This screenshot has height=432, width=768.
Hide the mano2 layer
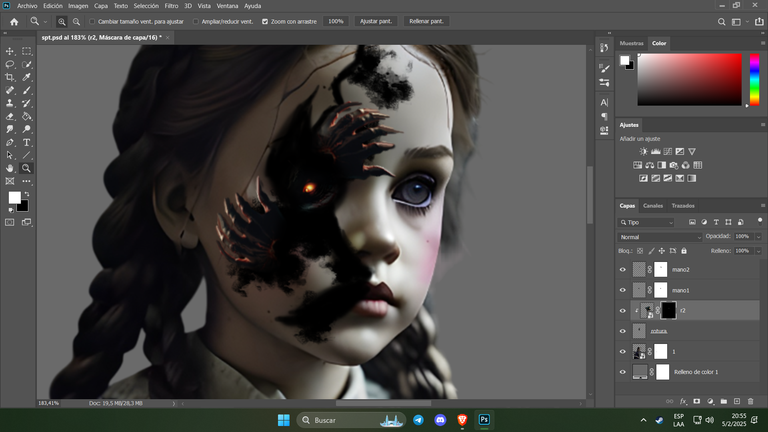623,269
